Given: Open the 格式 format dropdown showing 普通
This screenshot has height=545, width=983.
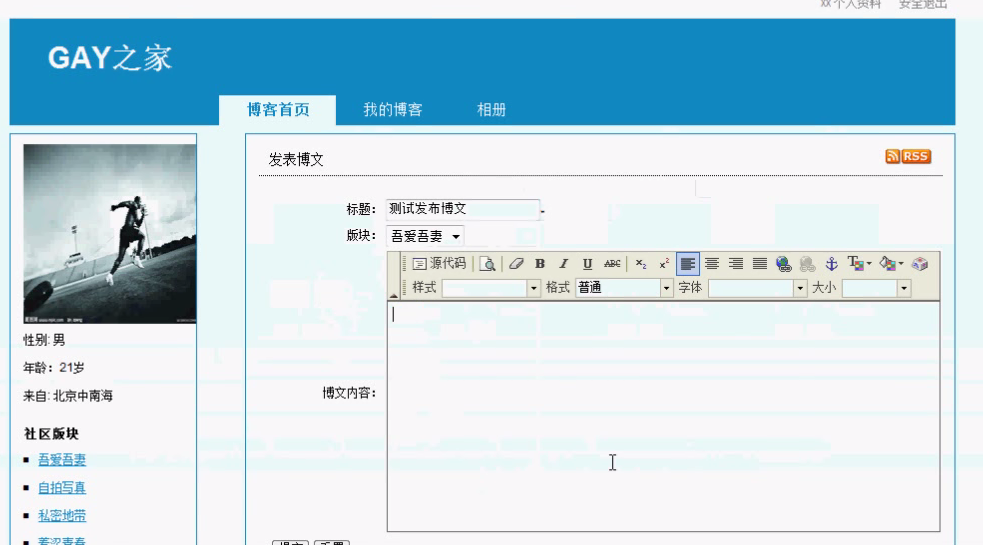Looking at the screenshot, I should click(x=624, y=288).
